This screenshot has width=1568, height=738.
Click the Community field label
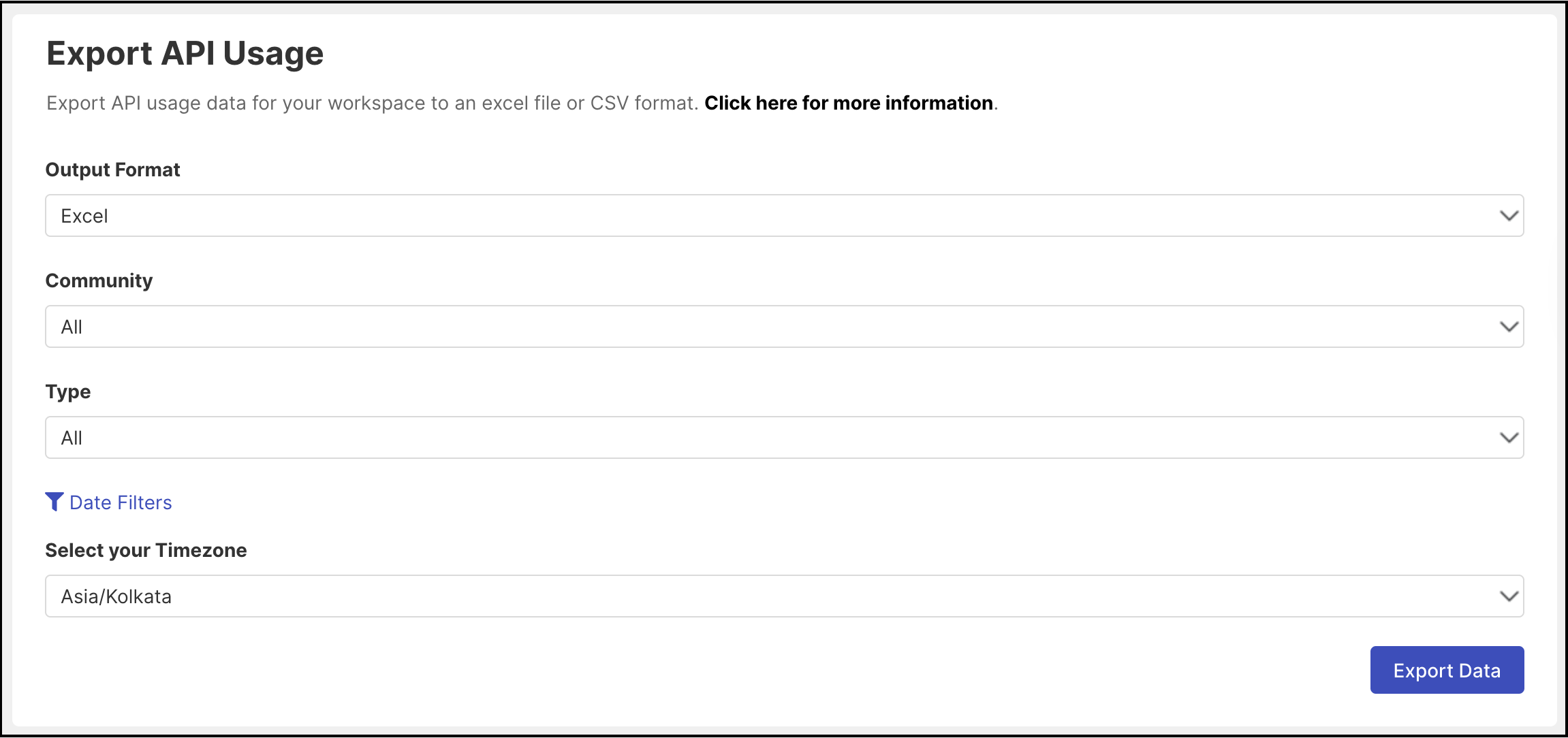point(99,280)
